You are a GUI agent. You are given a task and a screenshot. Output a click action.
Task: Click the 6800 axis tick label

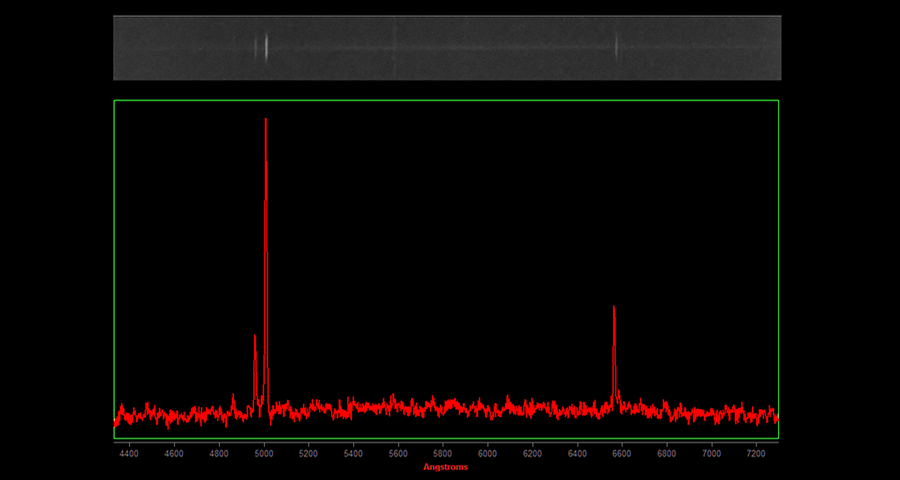[x=667, y=453]
